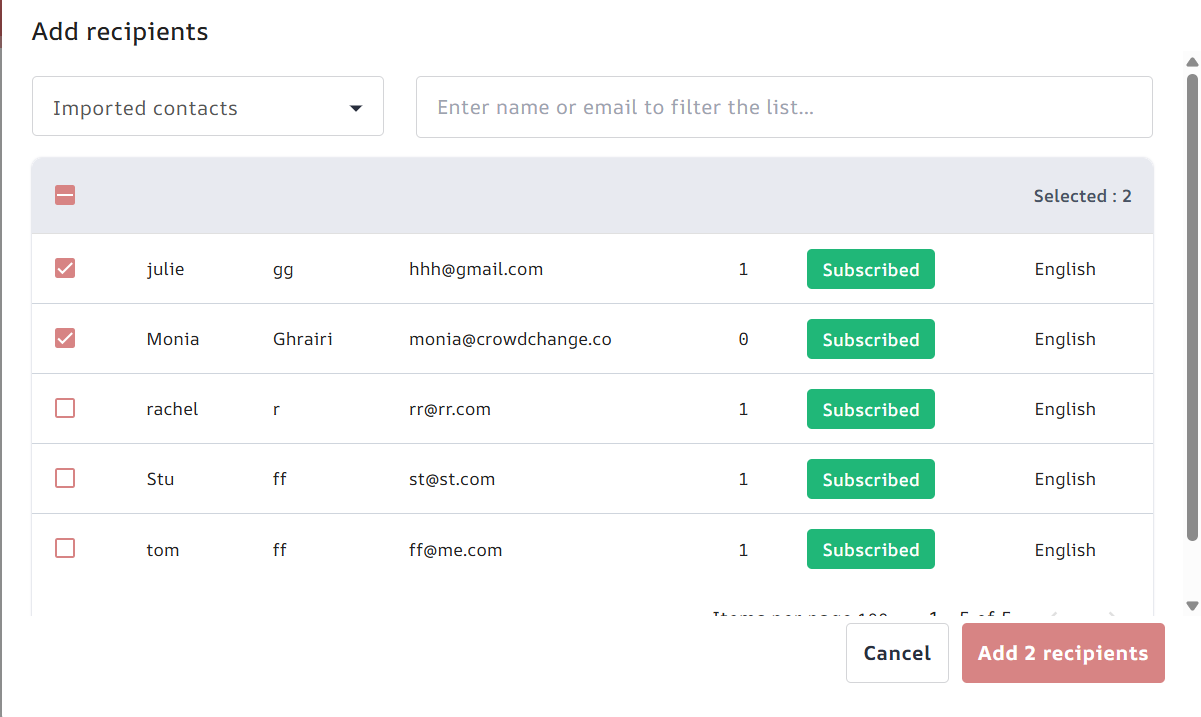
Task: Click the Selected : 2 counter
Action: click(1082, 196)
